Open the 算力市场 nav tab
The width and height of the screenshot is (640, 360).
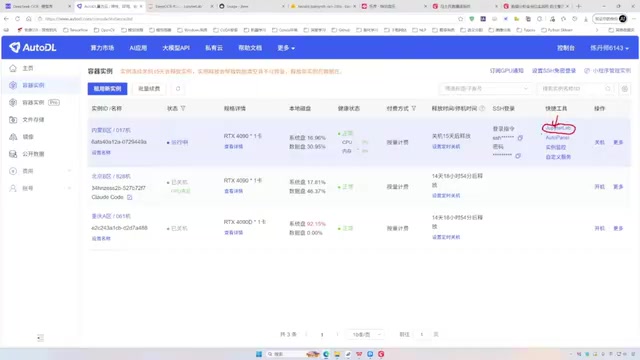click(x=102, y=48)
